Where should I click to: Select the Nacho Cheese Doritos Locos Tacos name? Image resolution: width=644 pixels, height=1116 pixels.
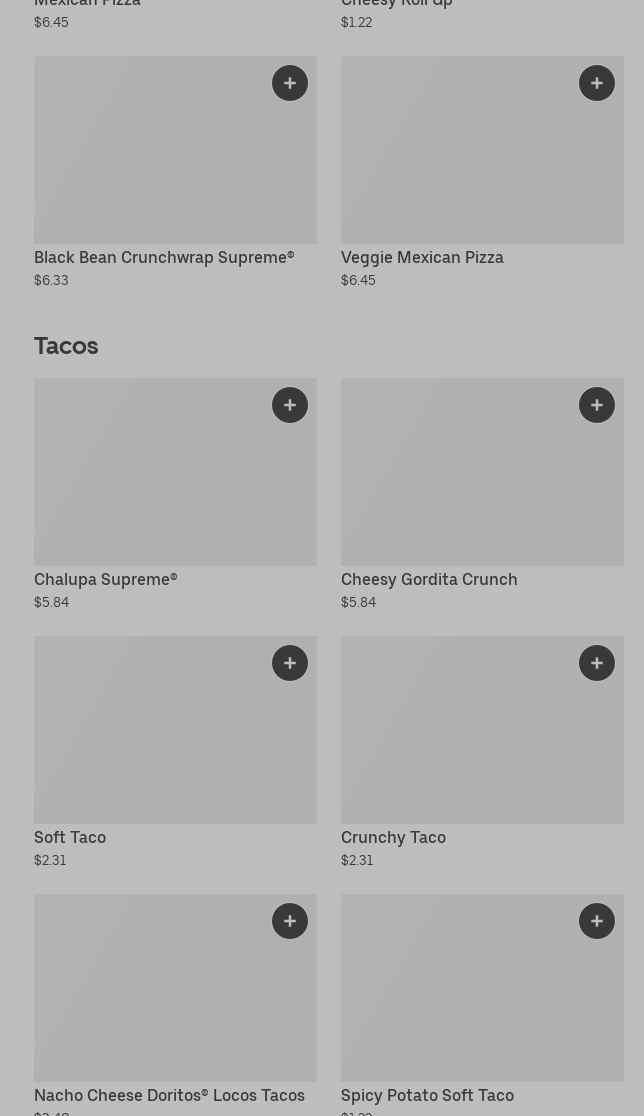coord(169,1095)
